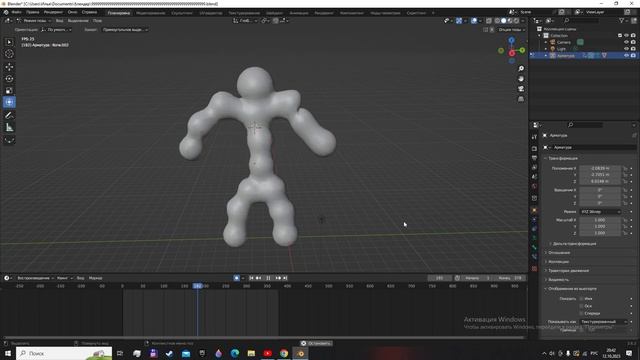
Task: Select the Annotate pencil tool
Action: (9, 116)
